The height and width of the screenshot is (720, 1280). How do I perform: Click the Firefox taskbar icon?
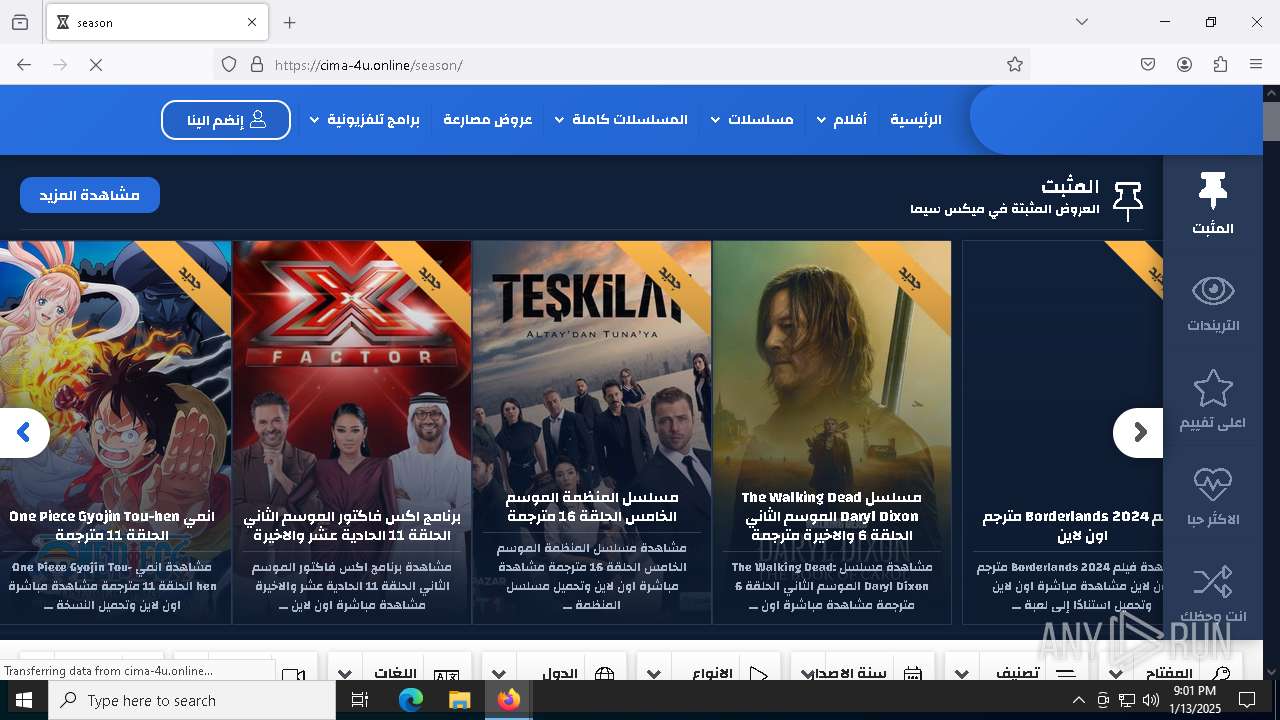[508, 700]
